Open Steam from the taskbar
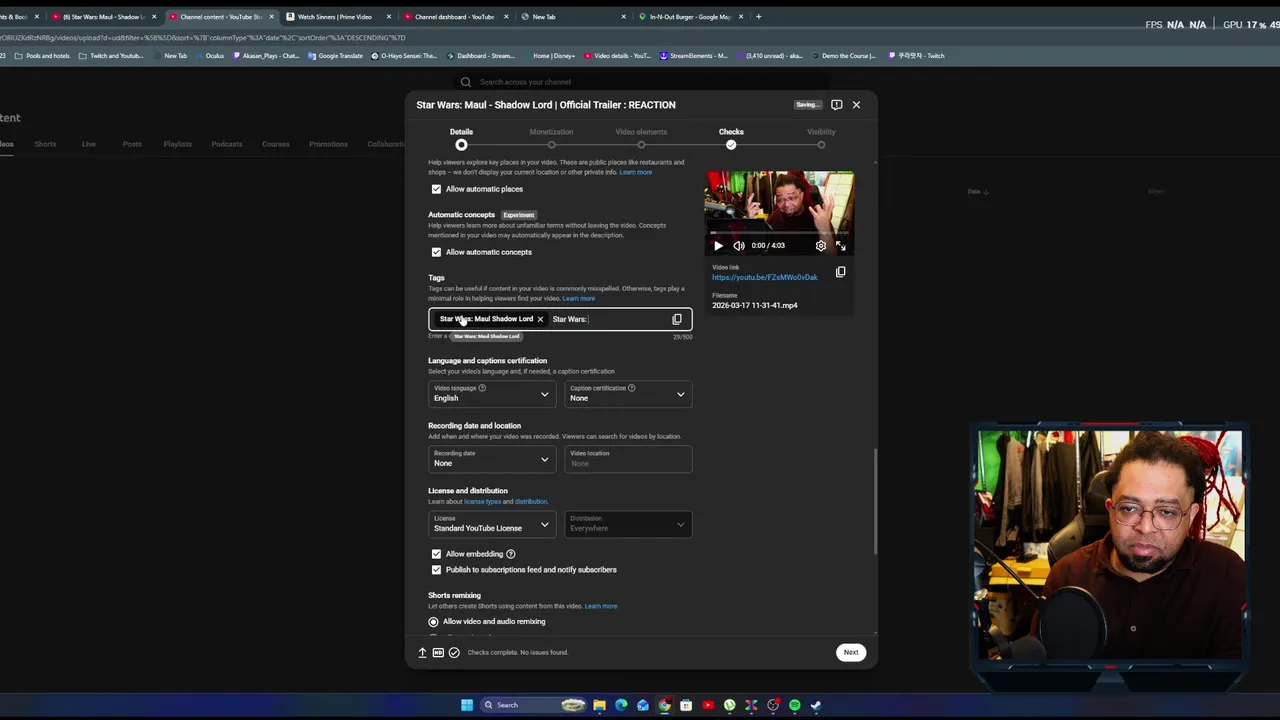The width and height of the screenshot is (1280, 720). tap(816, 705)
